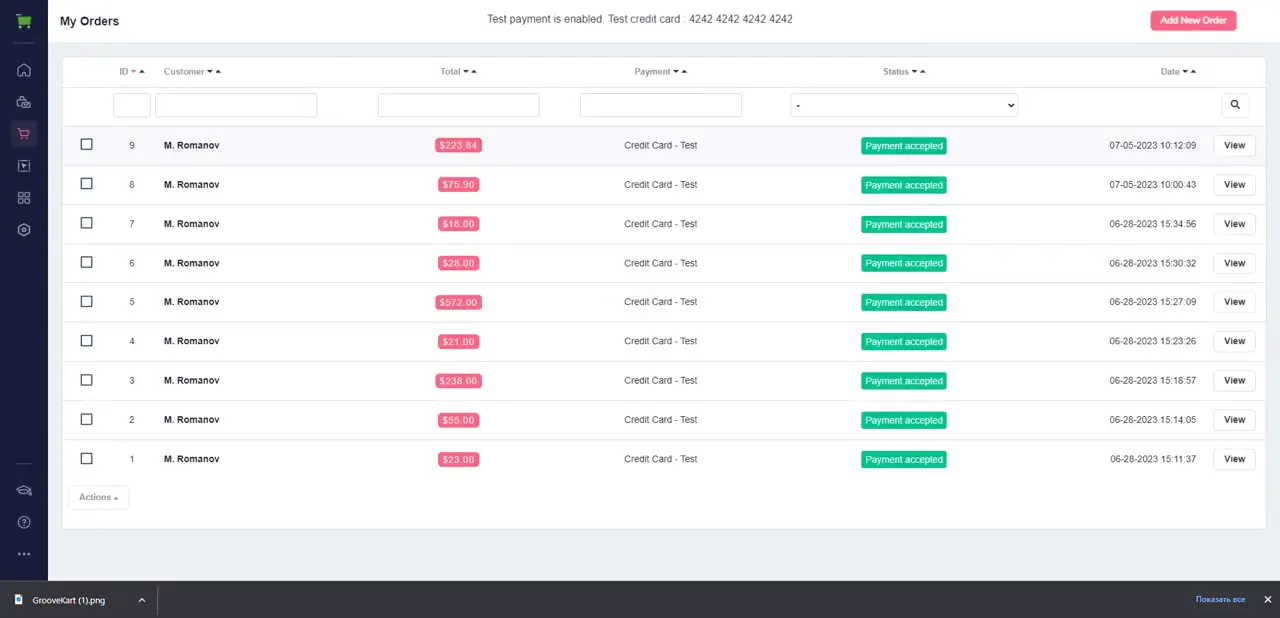1280x618 pixels.
Task: Check the box for order 1
Action: (x=86, y=458)
